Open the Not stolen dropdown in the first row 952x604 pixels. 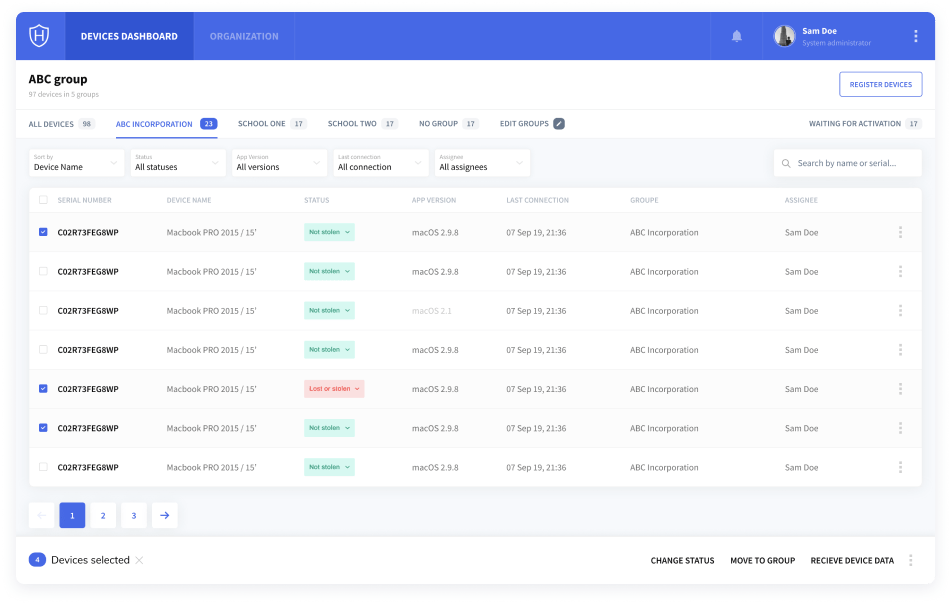tap(329, 232)
